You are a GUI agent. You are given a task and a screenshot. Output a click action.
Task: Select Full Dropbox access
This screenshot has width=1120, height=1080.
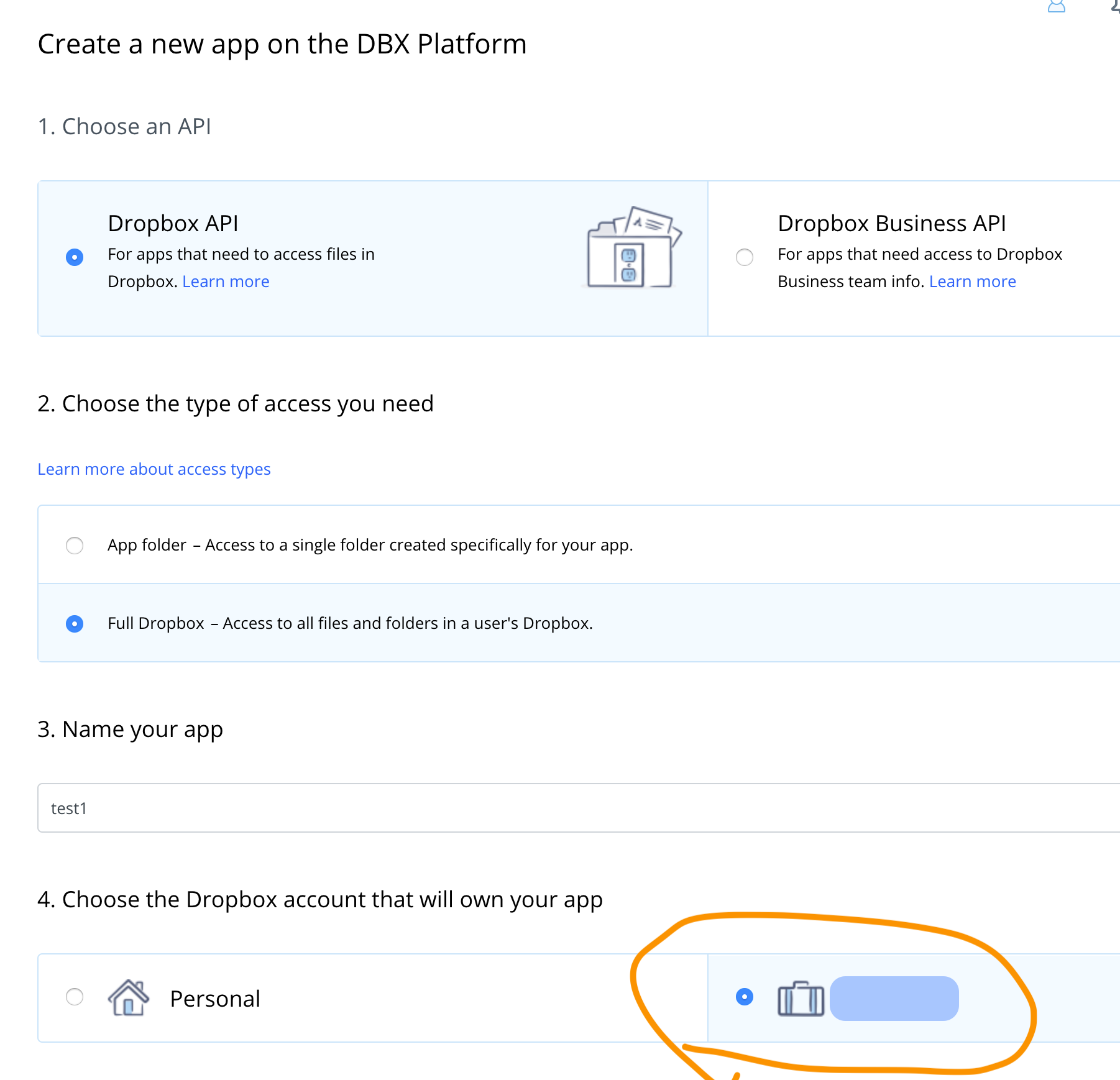pos(75,623)
